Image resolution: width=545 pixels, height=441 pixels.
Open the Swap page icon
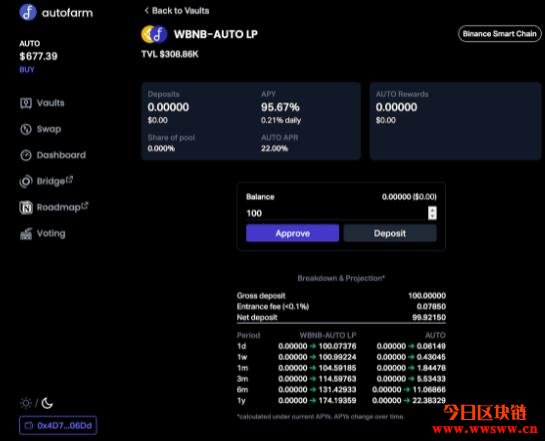point(26,129)
